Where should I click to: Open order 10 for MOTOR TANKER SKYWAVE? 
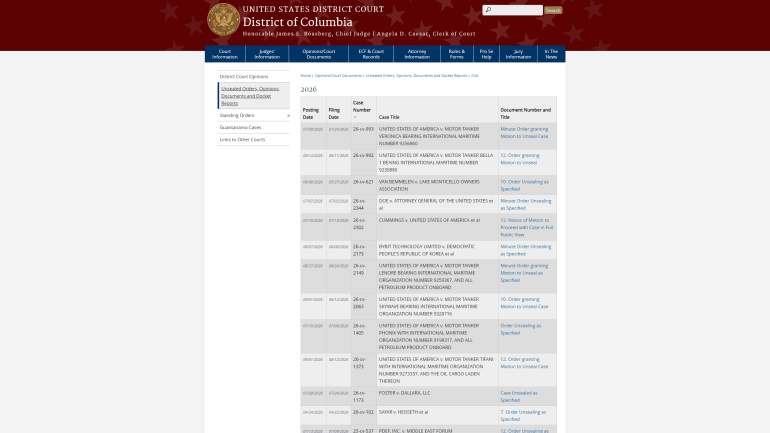[x=524, y=303]
